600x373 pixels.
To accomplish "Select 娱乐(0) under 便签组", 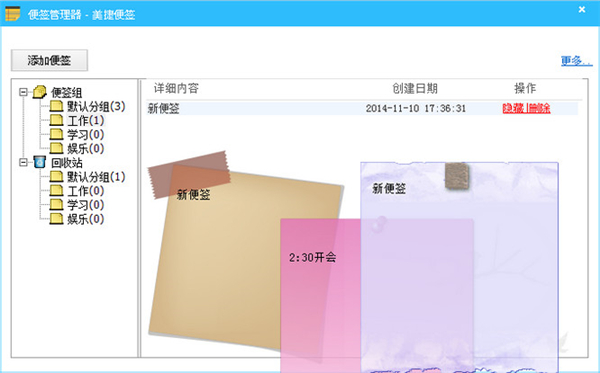I will tap(86, 148).
